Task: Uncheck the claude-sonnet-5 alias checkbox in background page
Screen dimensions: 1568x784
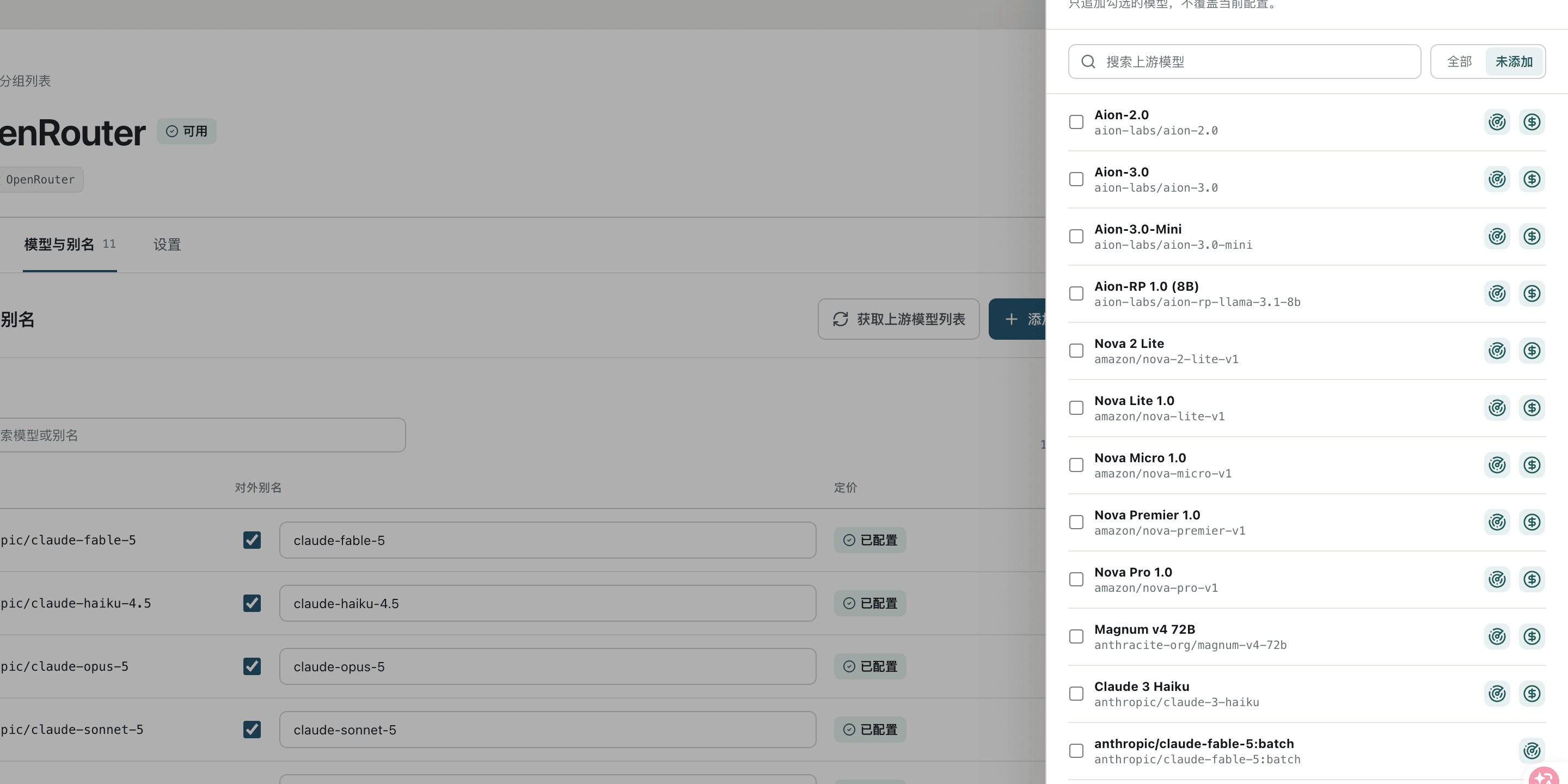Action: point(252,730)
